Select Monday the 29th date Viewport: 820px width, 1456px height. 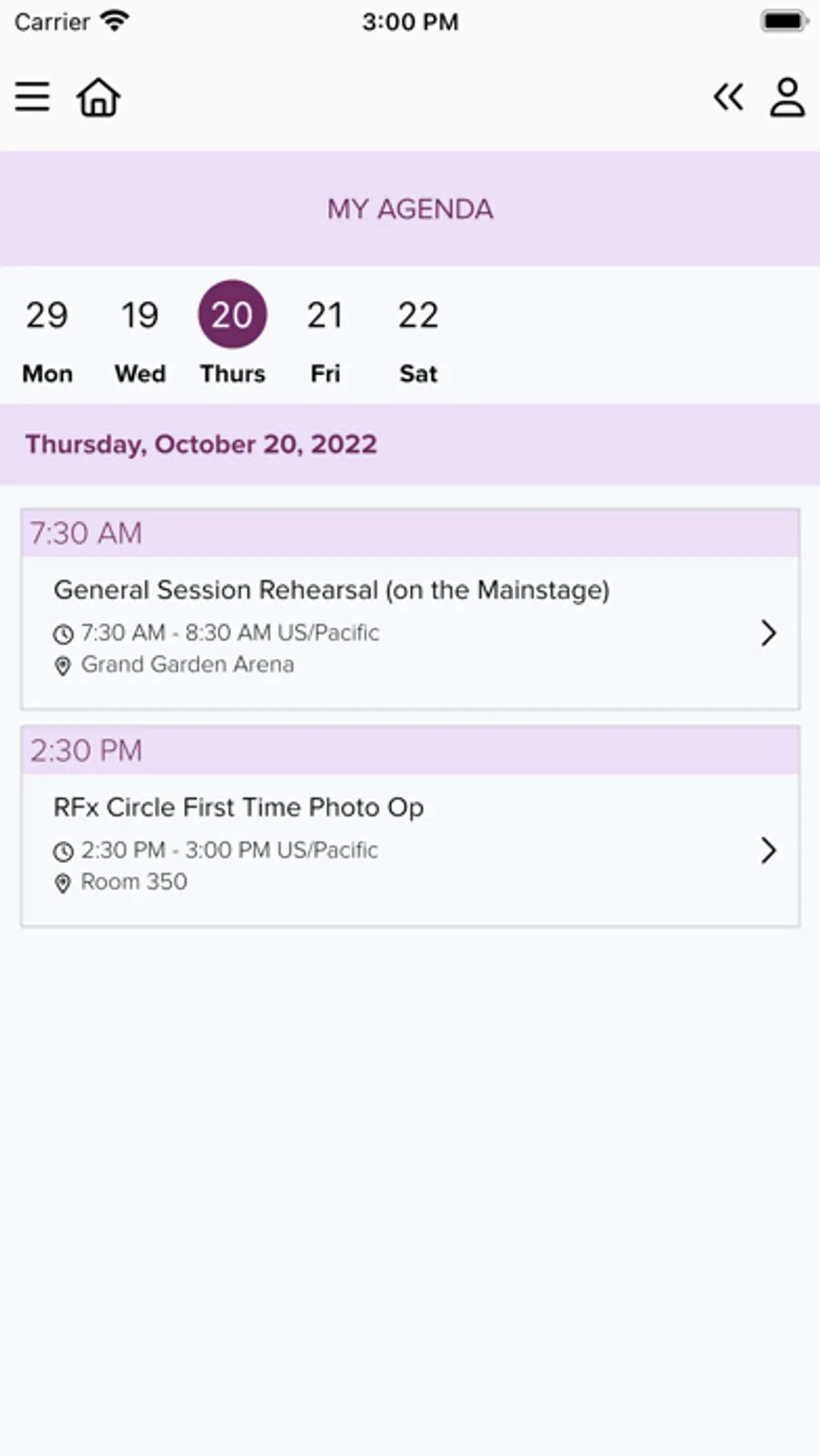point(47,334)
